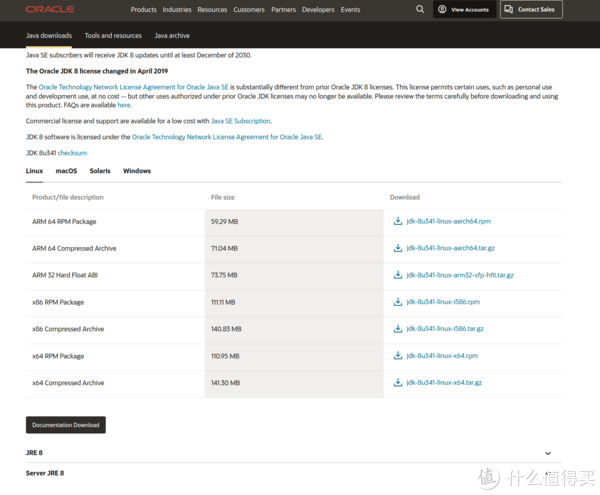Click download icon for arm32-vfp-hflt.tar.gz
This screenshot has width=600, height=495.
pyautogui.click(x=398, y=275)
